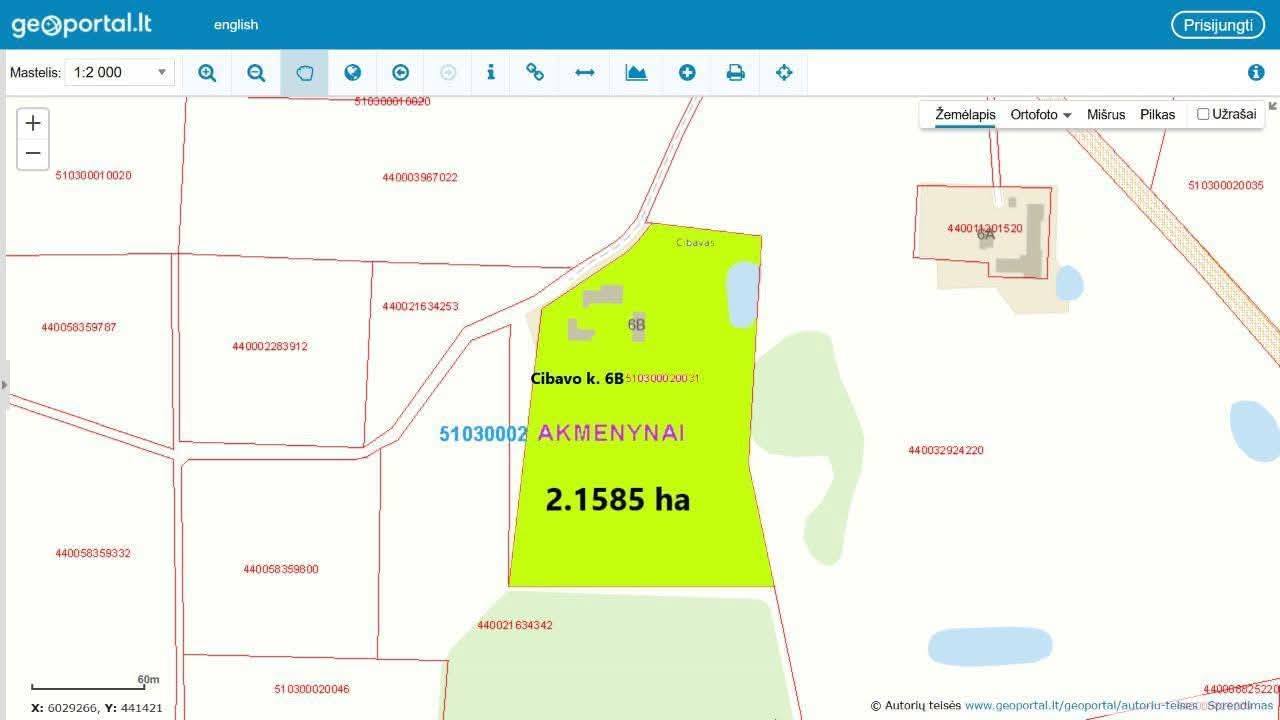The width and height of the screenshot is (1280, 720).
Task: Expand the collapsed left side panel
Action: [3, 385]
